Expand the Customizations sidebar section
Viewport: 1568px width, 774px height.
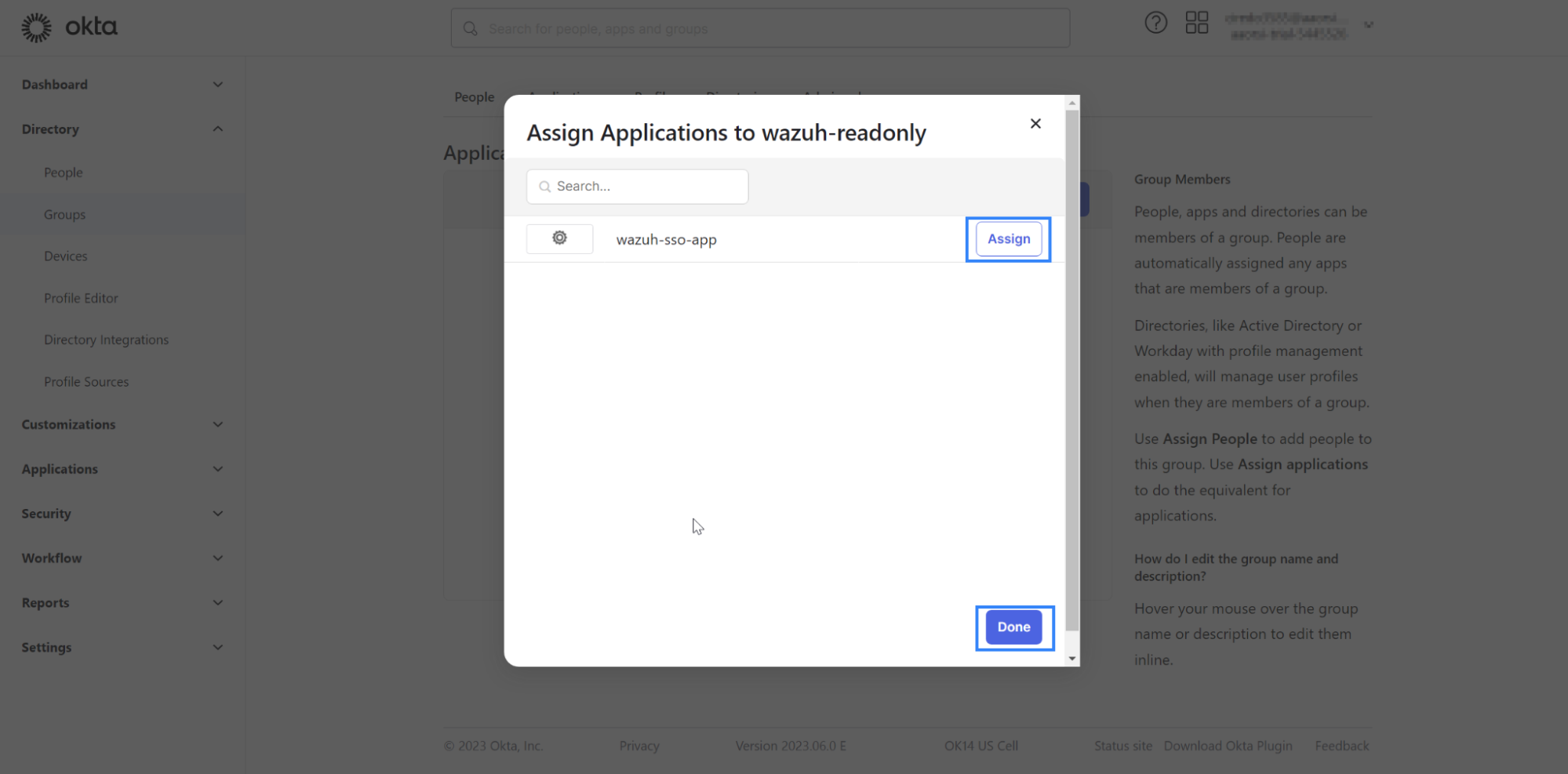point(218,424)
